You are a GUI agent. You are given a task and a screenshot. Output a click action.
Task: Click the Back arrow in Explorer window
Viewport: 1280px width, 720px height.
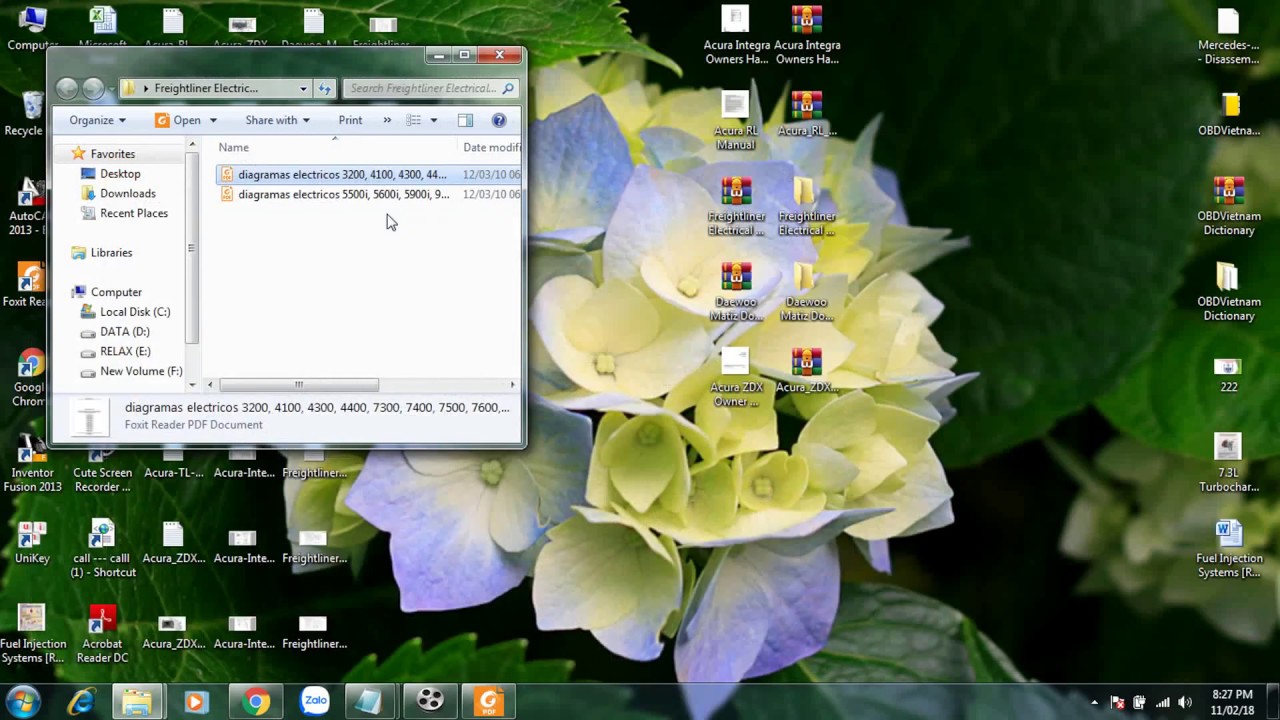click(68, 88)
